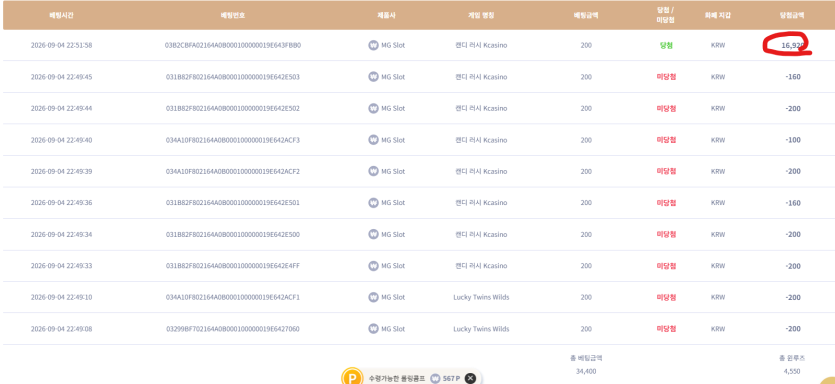Click the MG Slot W icon for bet ending E642ACF2

tap(373, 171)
